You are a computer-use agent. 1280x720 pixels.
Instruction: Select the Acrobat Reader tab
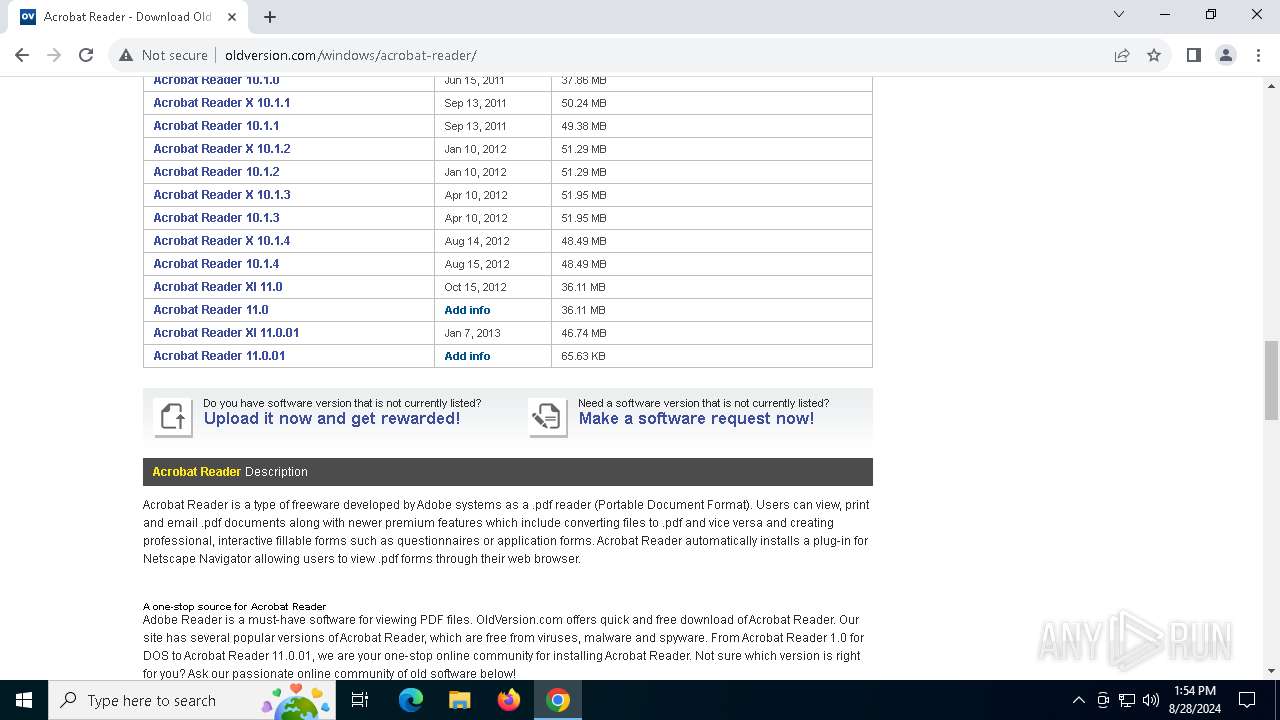(128, 16)
